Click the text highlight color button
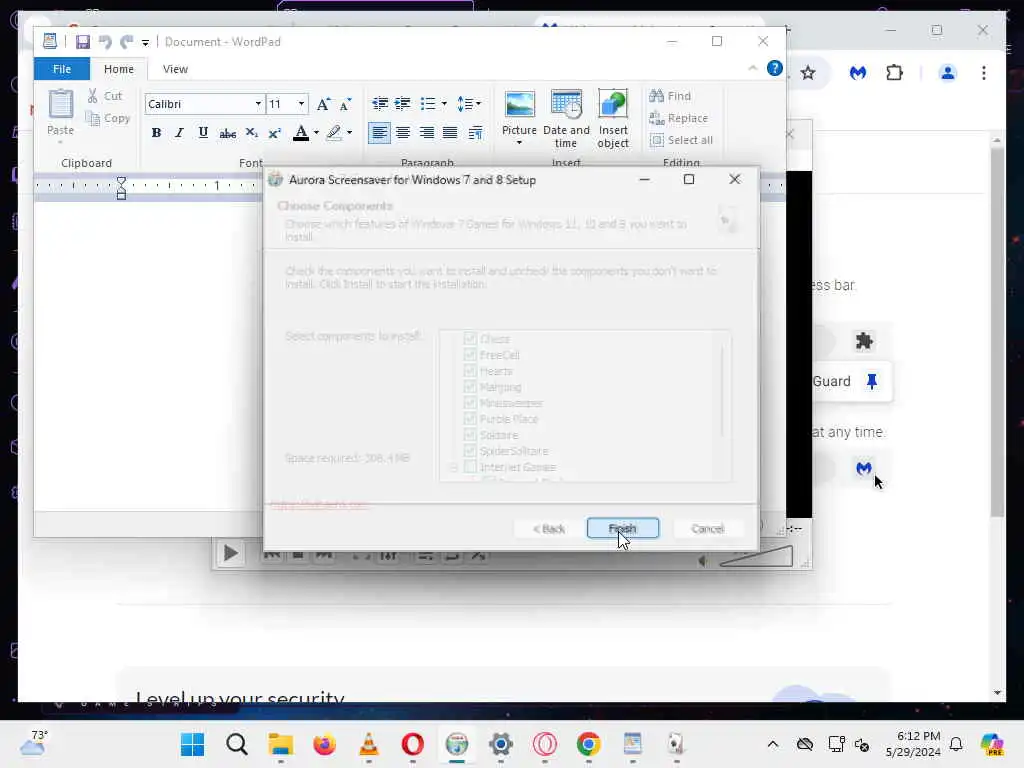 [334, 133]
